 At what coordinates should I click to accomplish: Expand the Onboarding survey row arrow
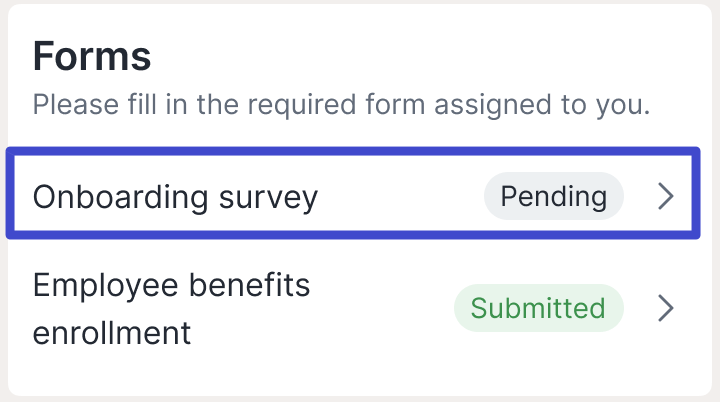click(x=666, y=196)
